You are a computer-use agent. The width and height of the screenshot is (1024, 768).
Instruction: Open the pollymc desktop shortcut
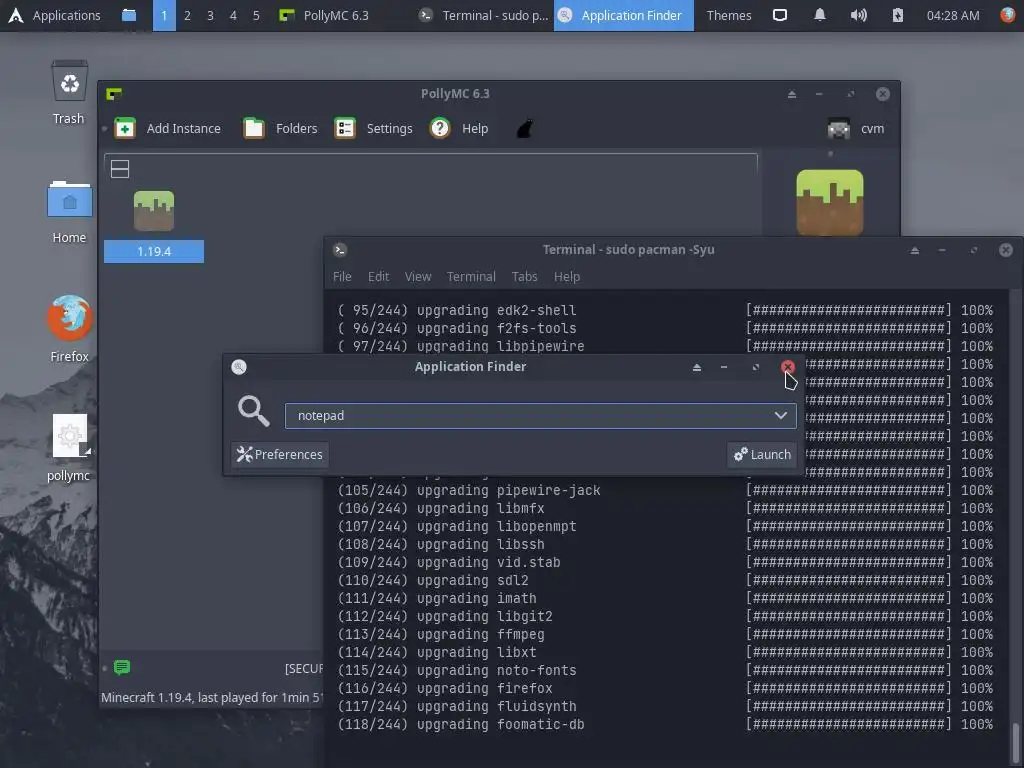(x=69, y=448)
